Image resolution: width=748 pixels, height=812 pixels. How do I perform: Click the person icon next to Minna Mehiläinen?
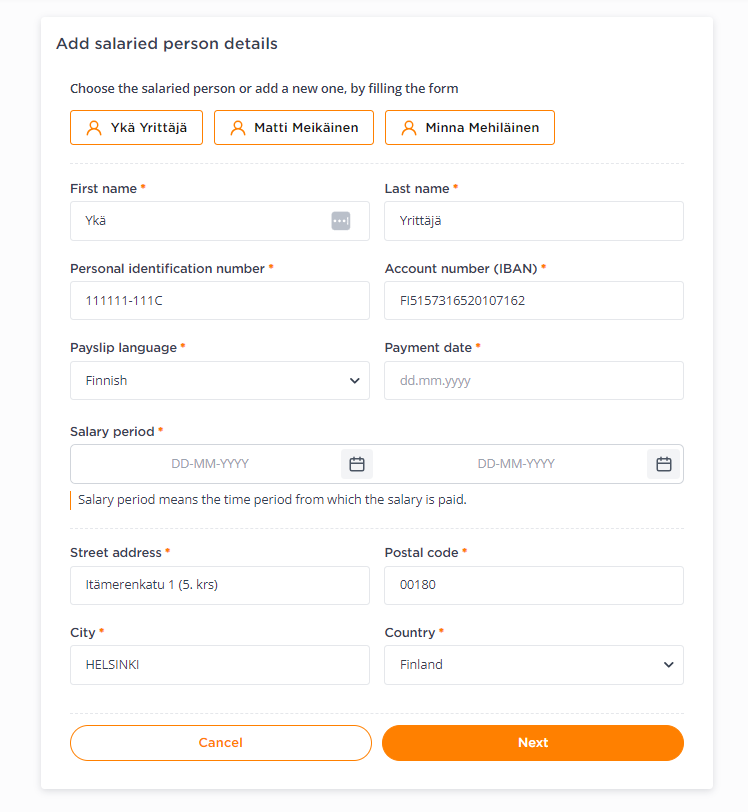click(409, 128)
